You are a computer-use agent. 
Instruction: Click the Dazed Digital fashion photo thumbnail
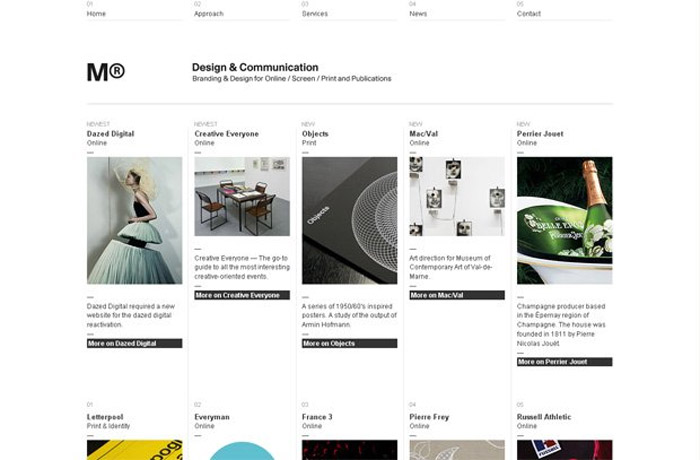pos(135,220)
